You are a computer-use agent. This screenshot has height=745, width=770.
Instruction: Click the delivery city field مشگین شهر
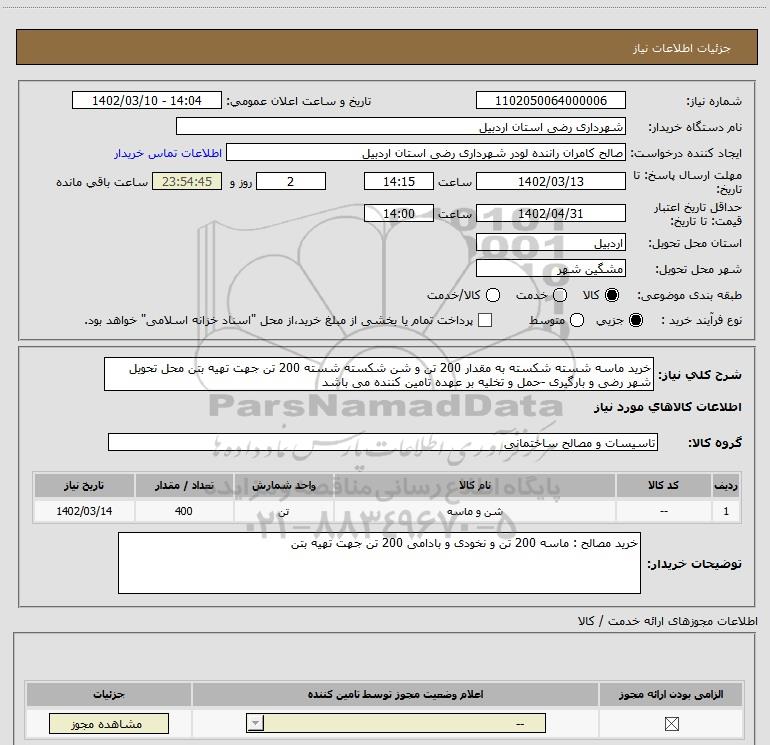coord(550,269)
